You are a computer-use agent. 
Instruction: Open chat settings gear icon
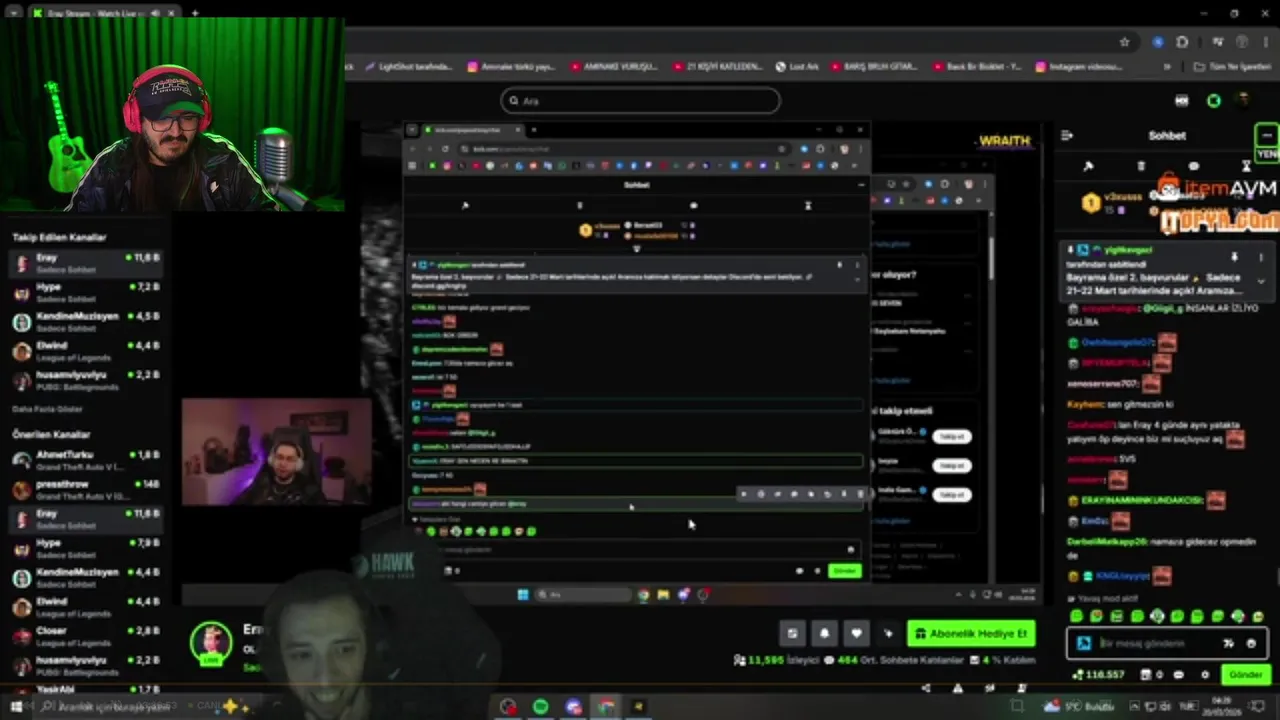click(1204, 675)
